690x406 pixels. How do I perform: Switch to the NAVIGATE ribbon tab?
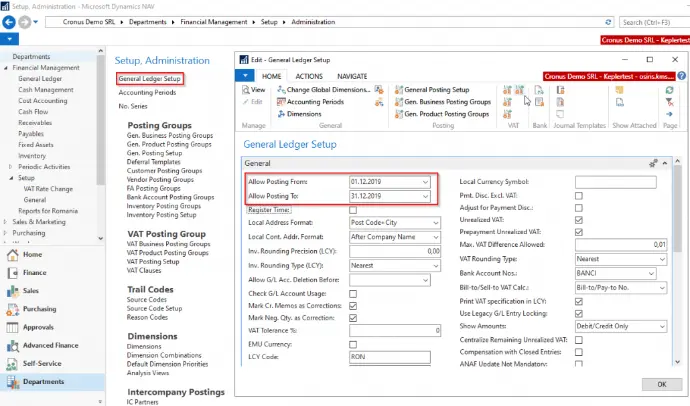click(352, 76)
